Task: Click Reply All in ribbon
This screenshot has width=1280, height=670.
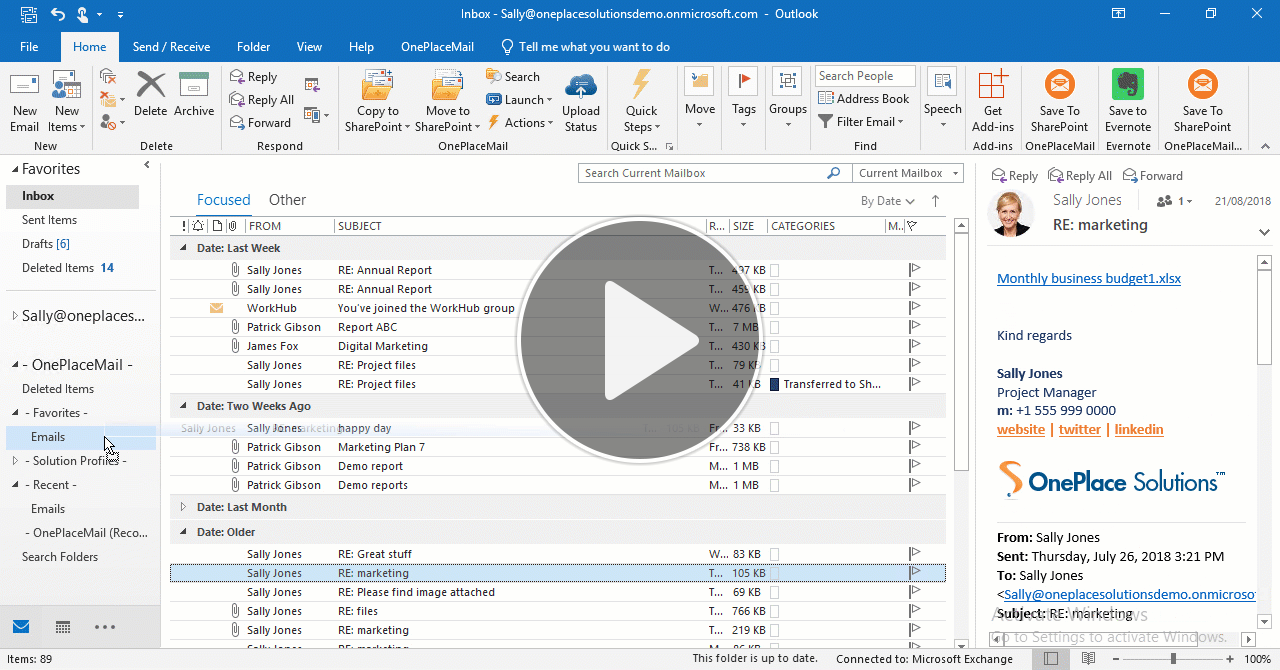Action: 261,100
